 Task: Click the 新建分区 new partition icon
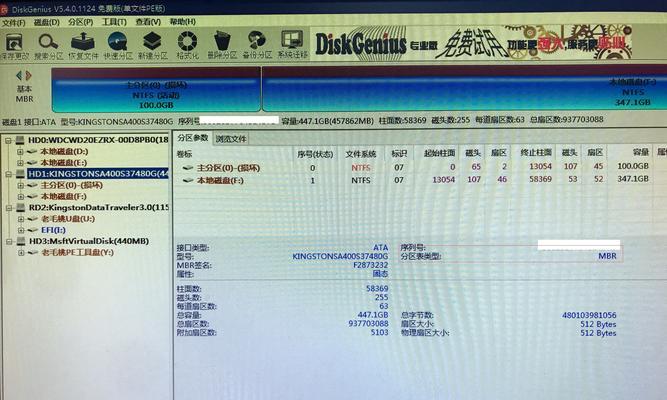[153, 46]
